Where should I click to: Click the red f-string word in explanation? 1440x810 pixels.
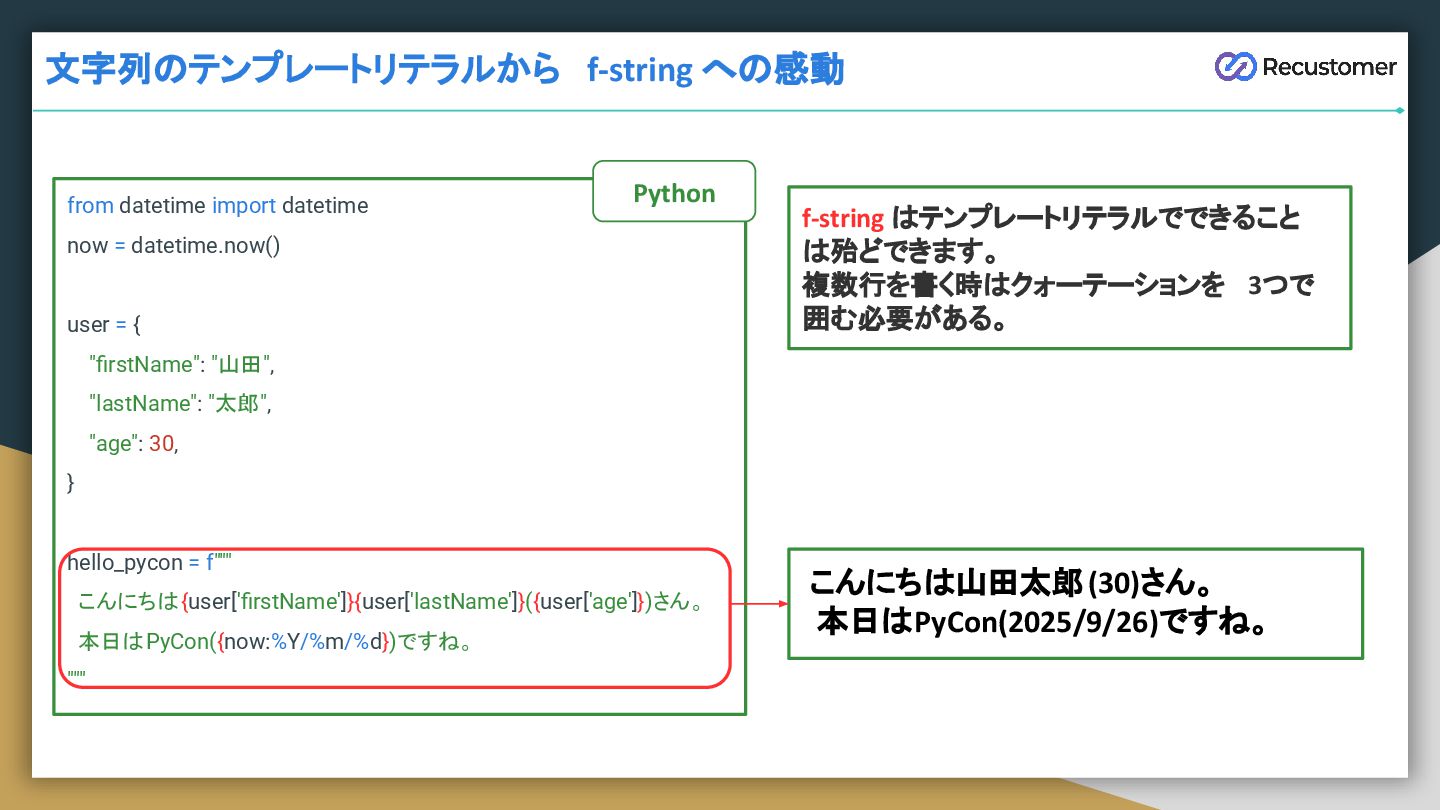pos(843,218)
